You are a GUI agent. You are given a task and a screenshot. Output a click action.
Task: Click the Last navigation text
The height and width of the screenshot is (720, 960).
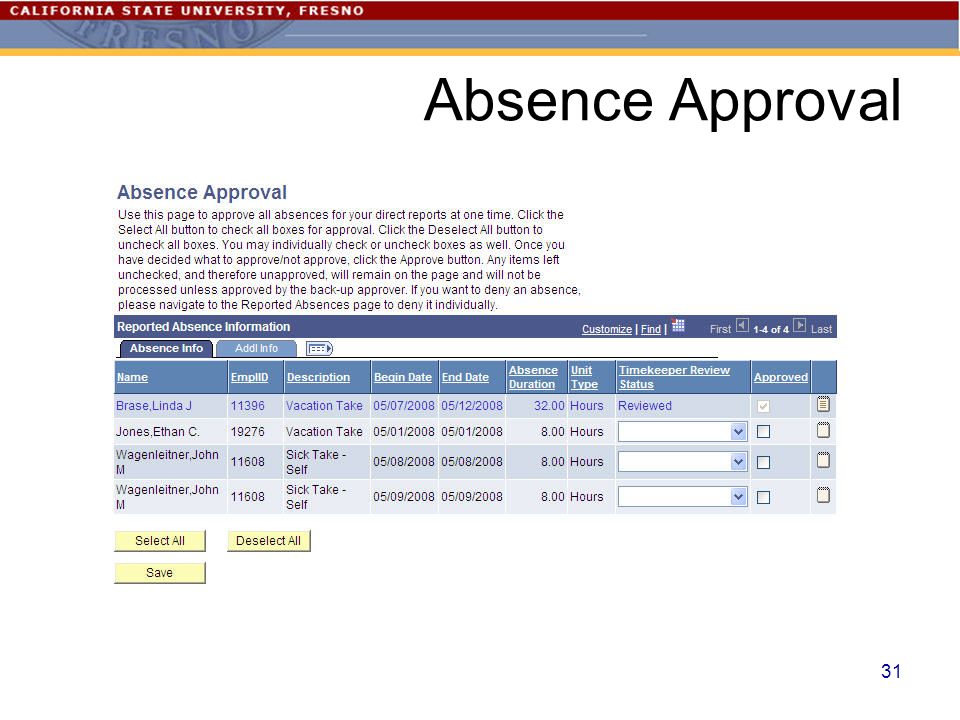[821, 329]
